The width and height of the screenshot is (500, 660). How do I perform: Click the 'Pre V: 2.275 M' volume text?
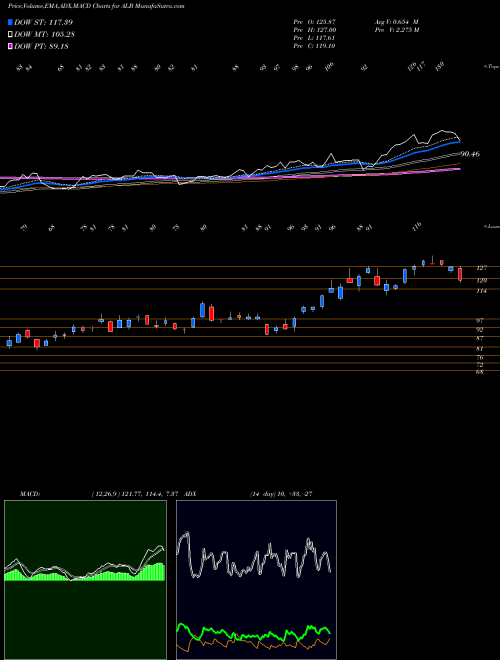pos(396,30)
